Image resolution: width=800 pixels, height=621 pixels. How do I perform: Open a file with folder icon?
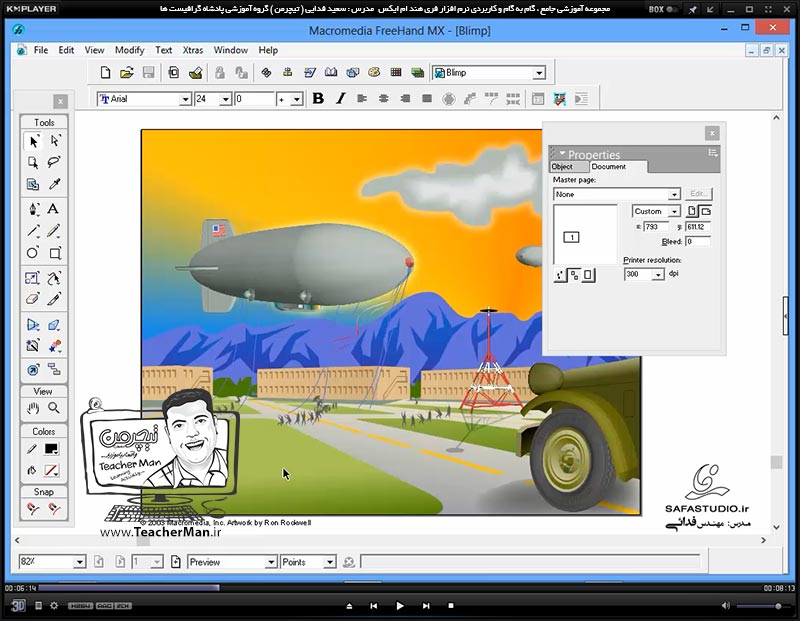(x=127, y=72)
